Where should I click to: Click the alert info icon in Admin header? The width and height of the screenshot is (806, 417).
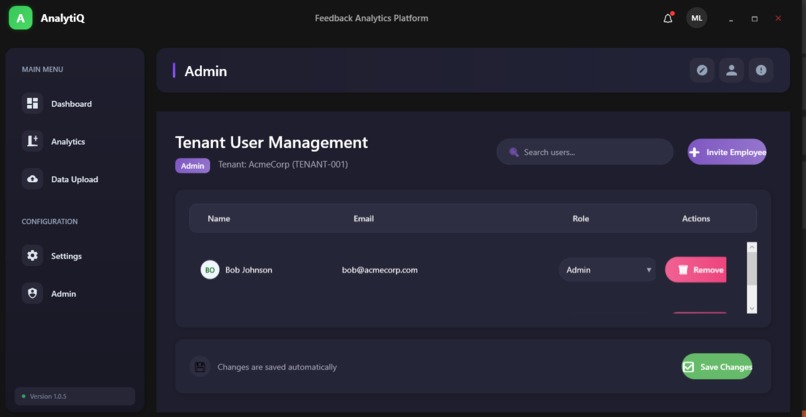(x=761, y=70)
